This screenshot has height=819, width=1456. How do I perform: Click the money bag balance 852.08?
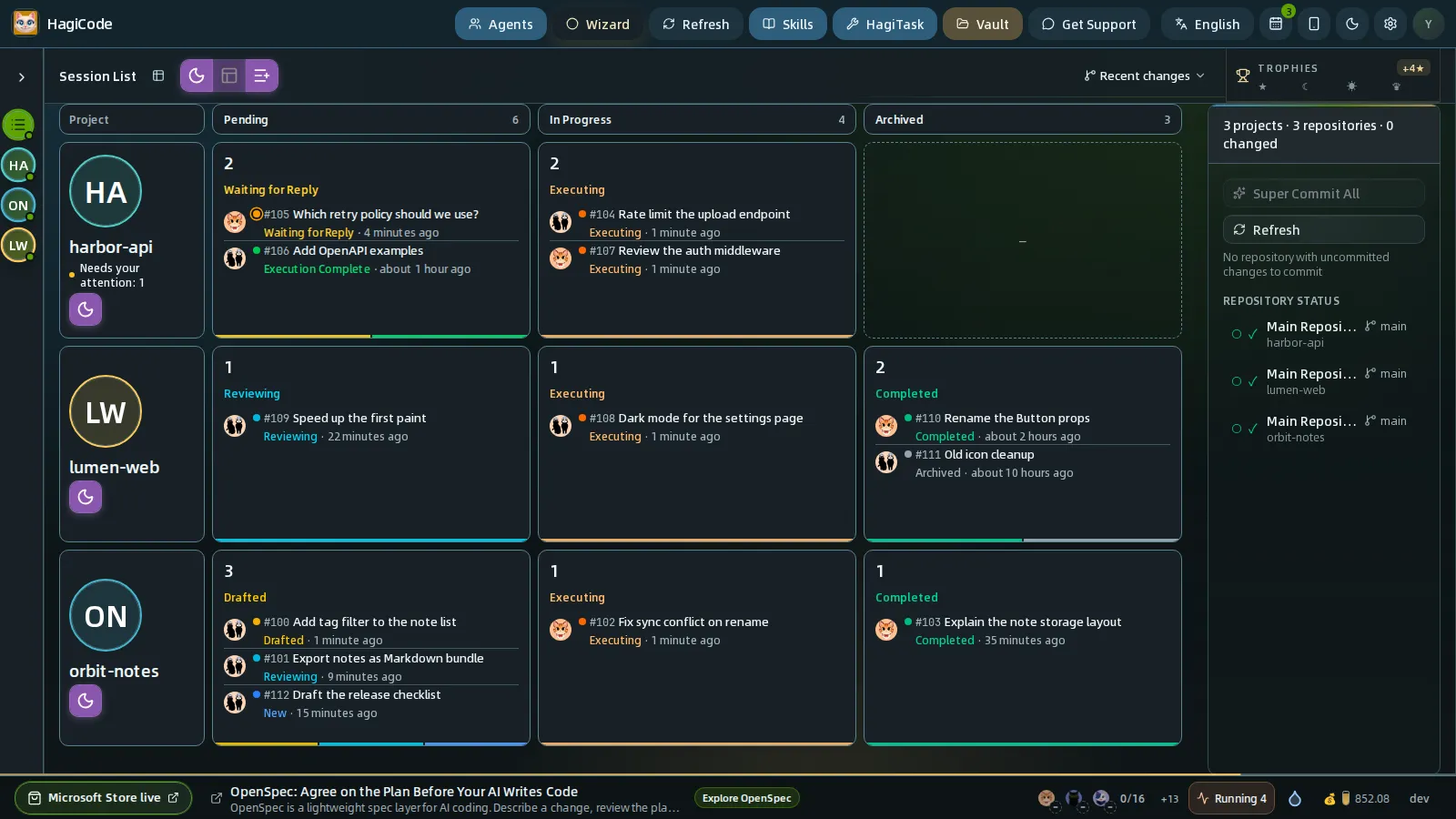click(x=1357, y=798)
